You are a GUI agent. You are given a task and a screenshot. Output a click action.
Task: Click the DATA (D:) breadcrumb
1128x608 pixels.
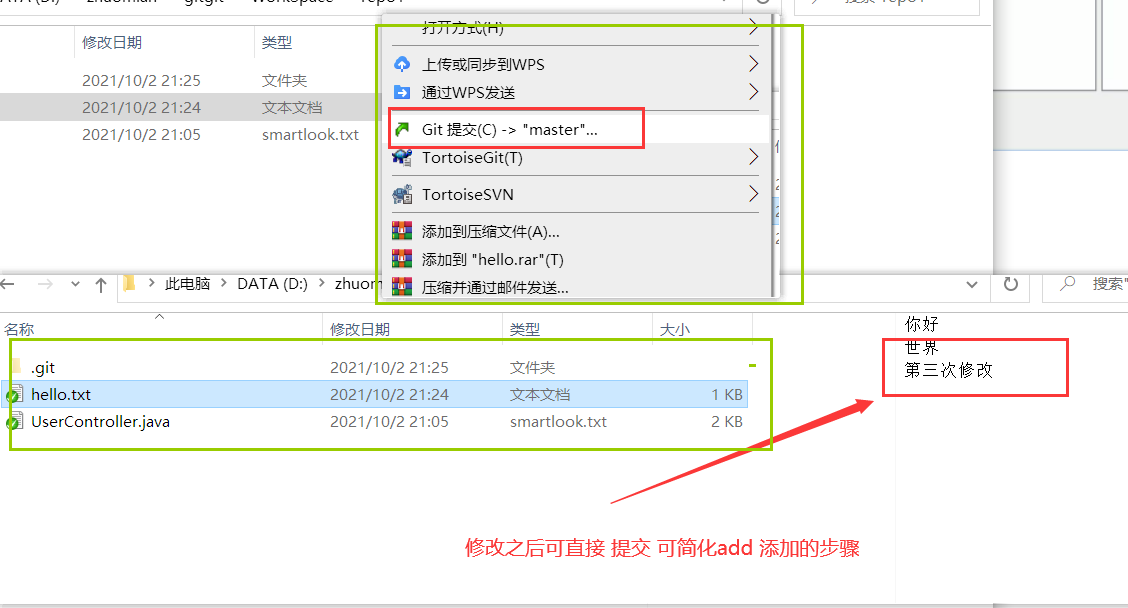(x=273, y=284)
